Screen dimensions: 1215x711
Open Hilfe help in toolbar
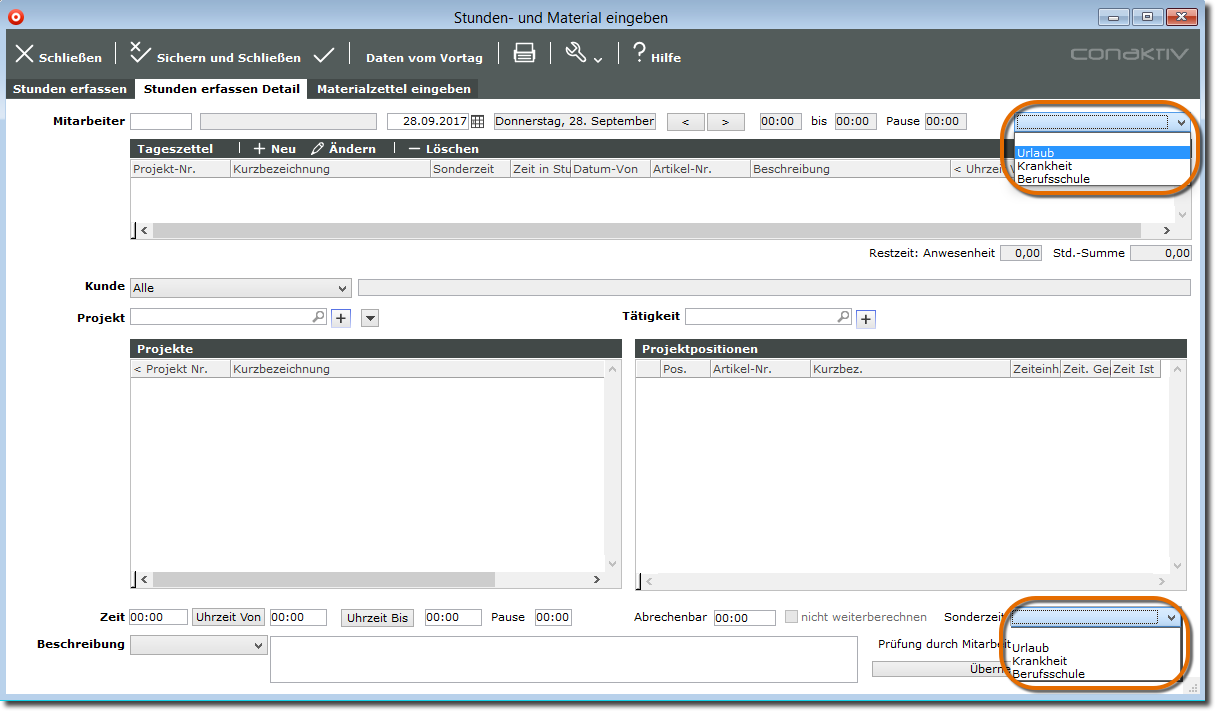coord(656,55)
